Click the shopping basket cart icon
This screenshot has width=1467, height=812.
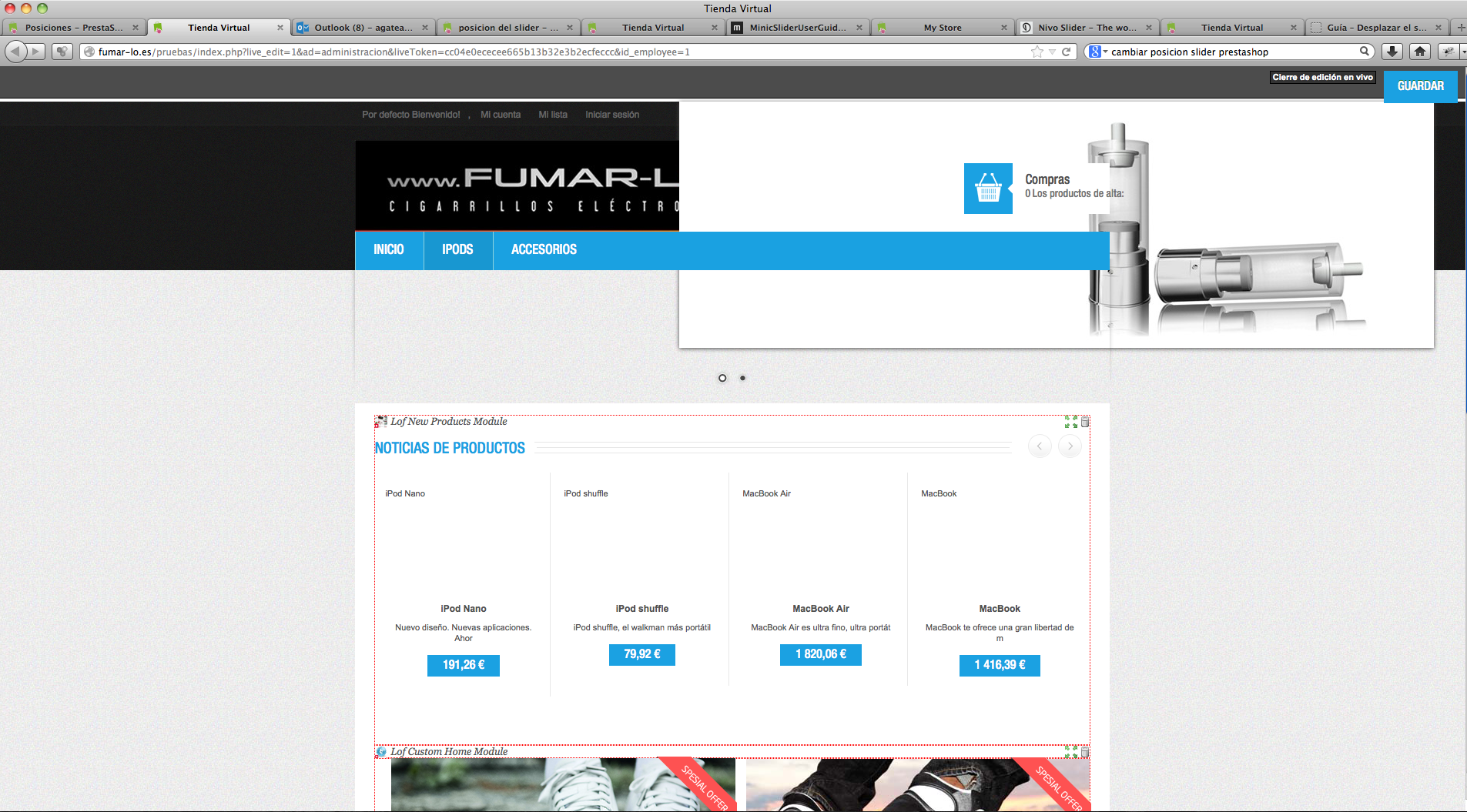(988, 189)
